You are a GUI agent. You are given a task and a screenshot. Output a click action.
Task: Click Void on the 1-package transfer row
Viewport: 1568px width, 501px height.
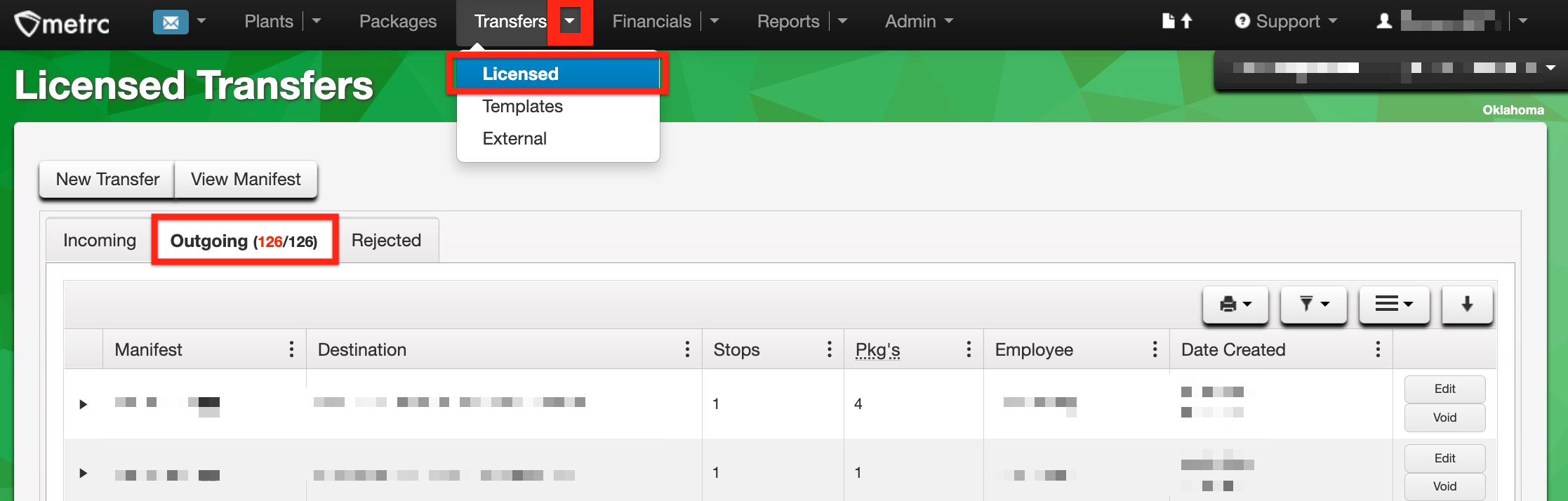point(1444,486)
